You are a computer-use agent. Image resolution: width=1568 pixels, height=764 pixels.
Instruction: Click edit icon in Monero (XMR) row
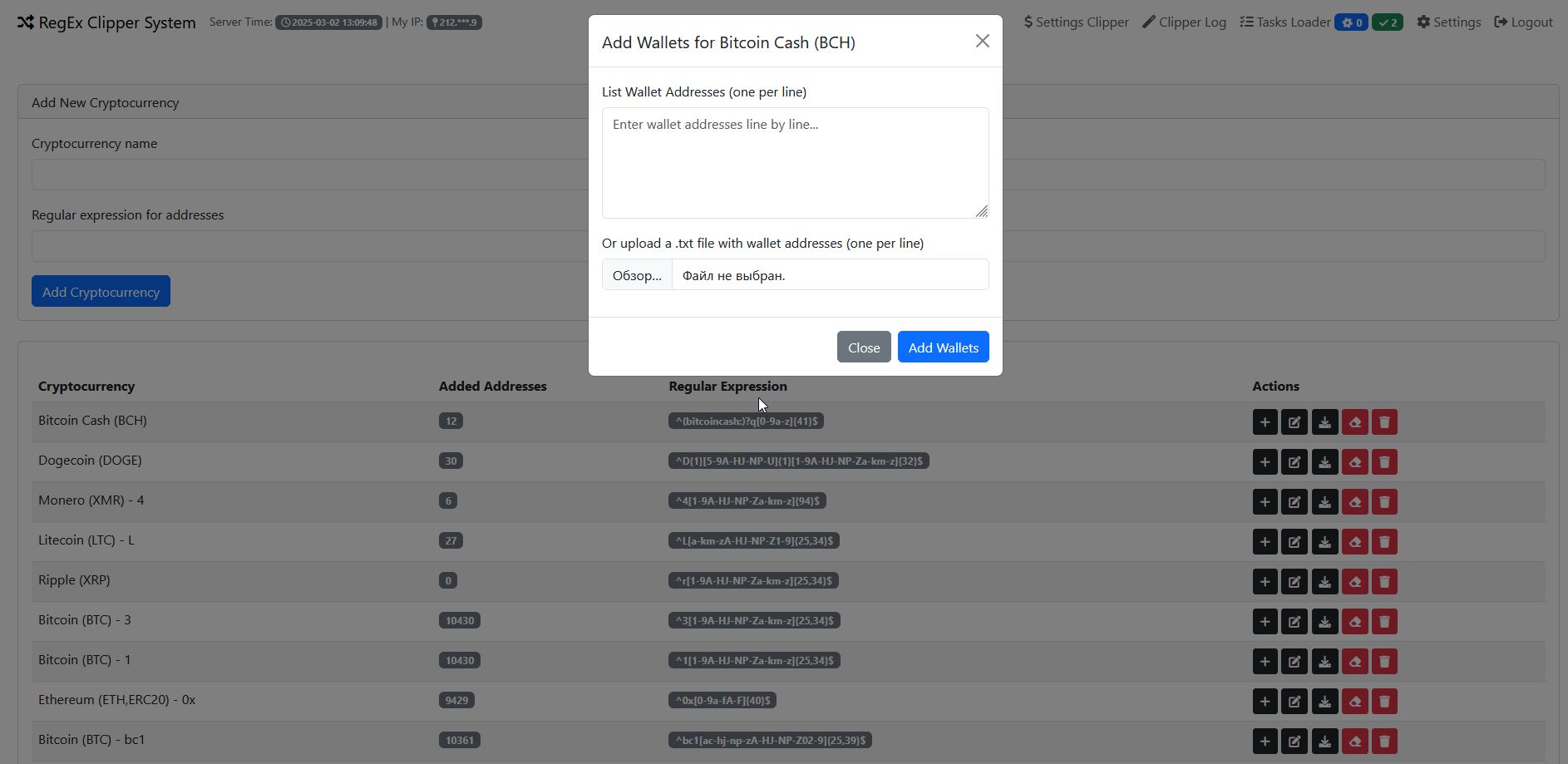click(1294, 502)
